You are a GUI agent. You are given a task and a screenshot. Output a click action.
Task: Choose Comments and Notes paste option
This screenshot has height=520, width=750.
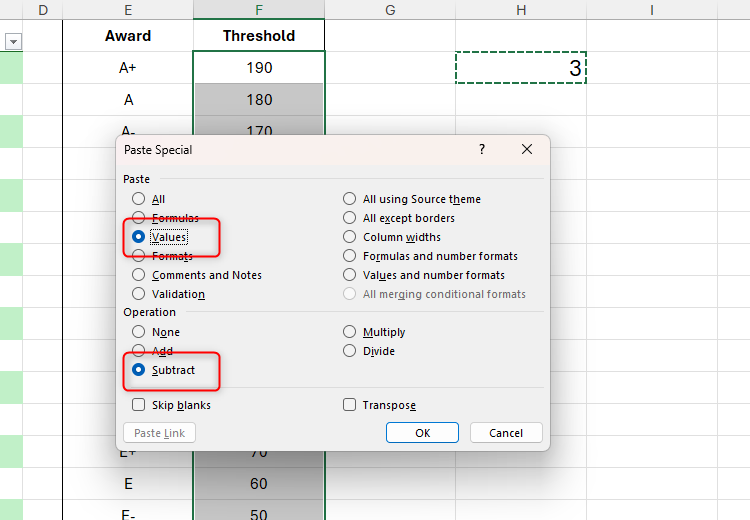click(139, 275)
